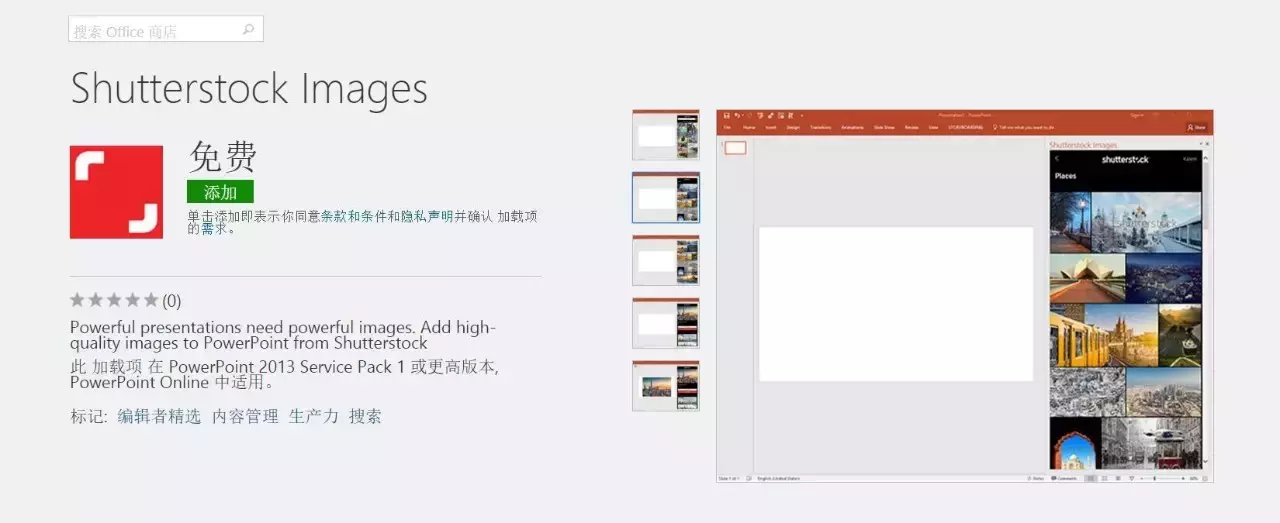Open the 搜索 tag
This screenshot has width=1280, height=523.
[365, 416]
